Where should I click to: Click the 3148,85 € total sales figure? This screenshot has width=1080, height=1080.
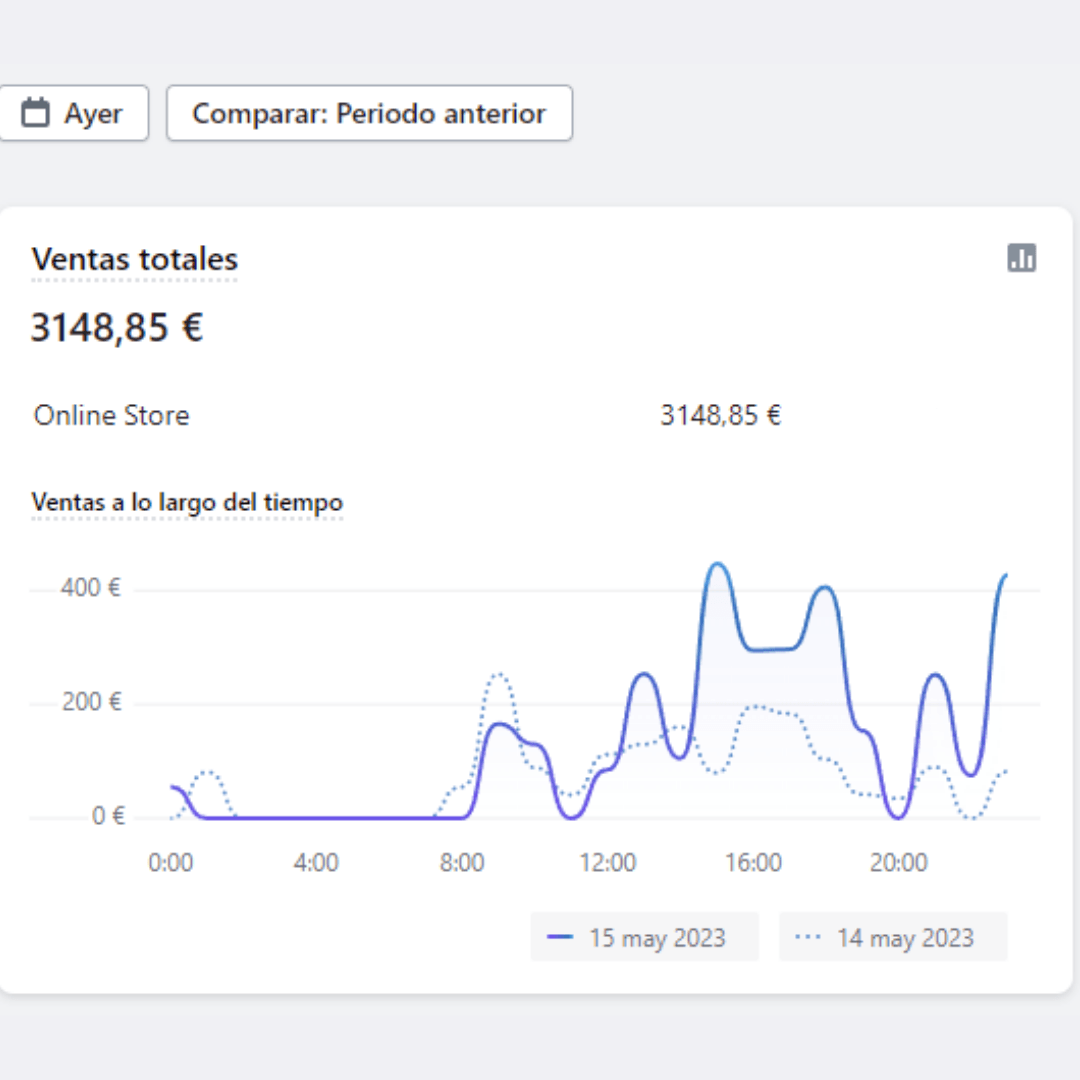pos(117,327)
